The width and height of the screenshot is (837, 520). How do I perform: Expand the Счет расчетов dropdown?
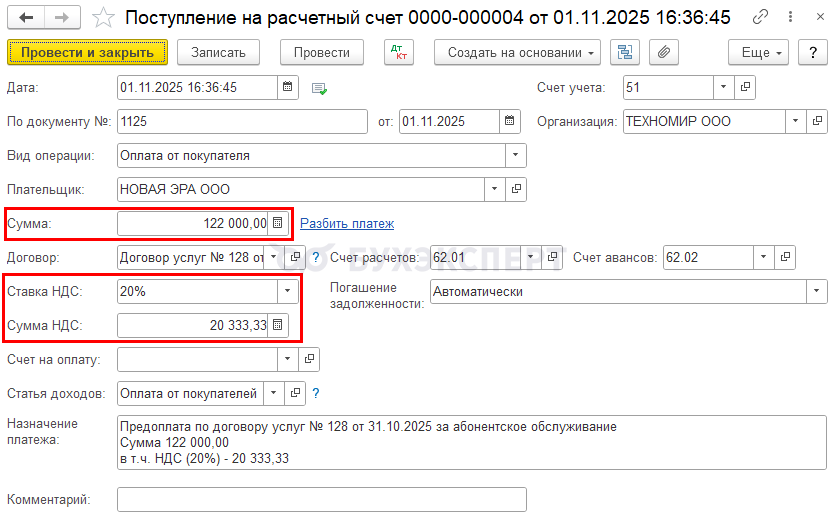click(531, 257)
